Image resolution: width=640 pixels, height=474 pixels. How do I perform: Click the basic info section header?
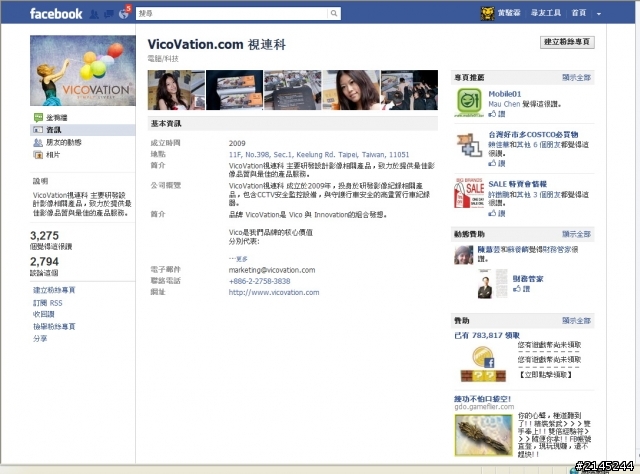pos(293,123)
